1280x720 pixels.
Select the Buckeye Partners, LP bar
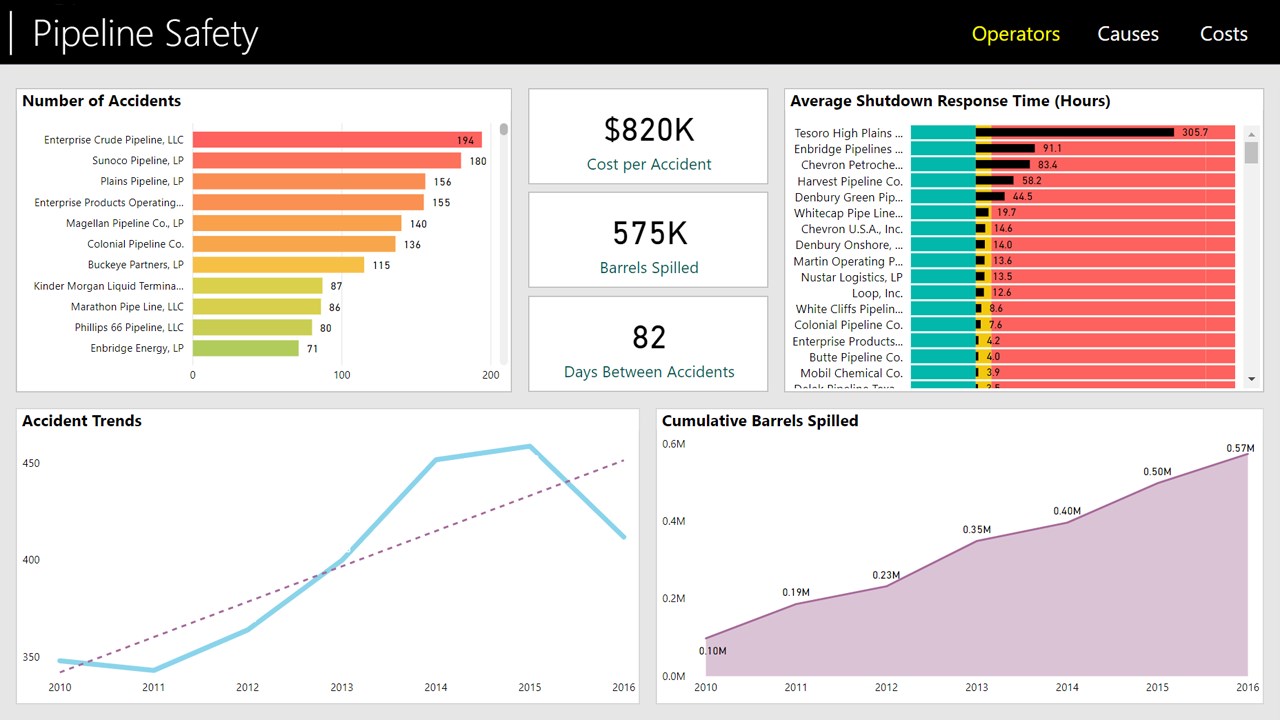pos(279,265)
